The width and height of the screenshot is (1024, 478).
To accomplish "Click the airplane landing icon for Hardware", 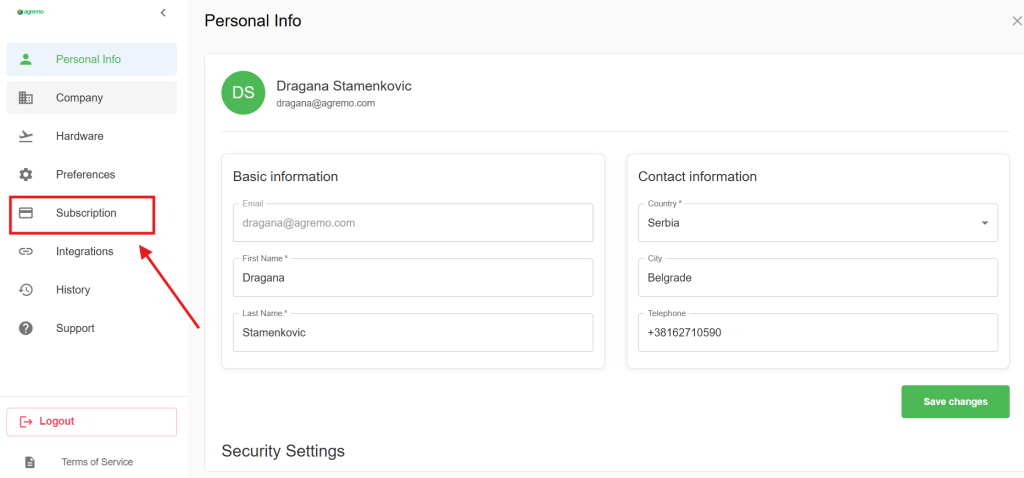I will point(26,136).
